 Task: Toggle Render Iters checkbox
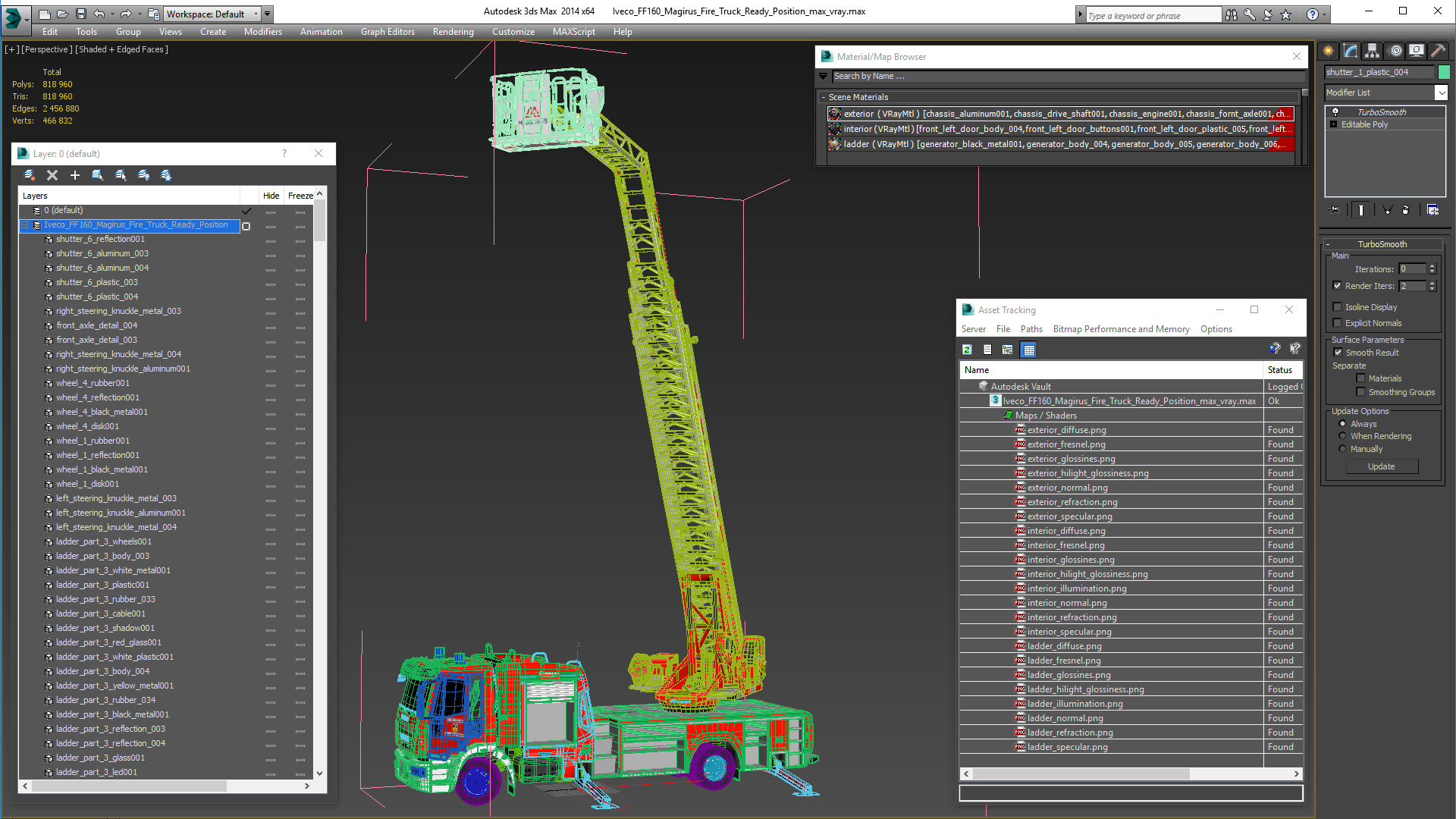pyautogui.click(x=1338, y=286)
